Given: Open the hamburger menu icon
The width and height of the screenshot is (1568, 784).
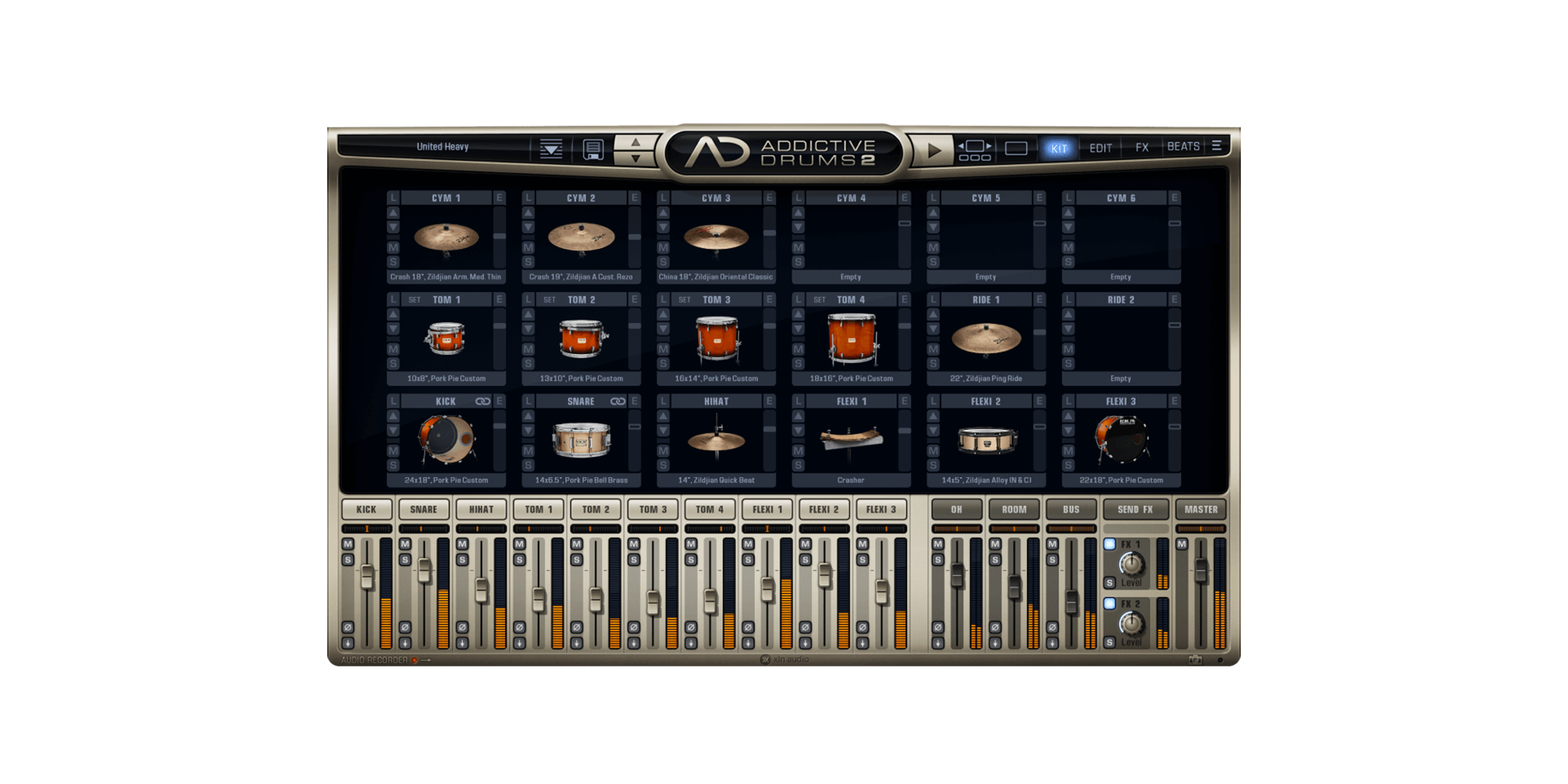Looking at the screenshot, I should pos(1216,146).
